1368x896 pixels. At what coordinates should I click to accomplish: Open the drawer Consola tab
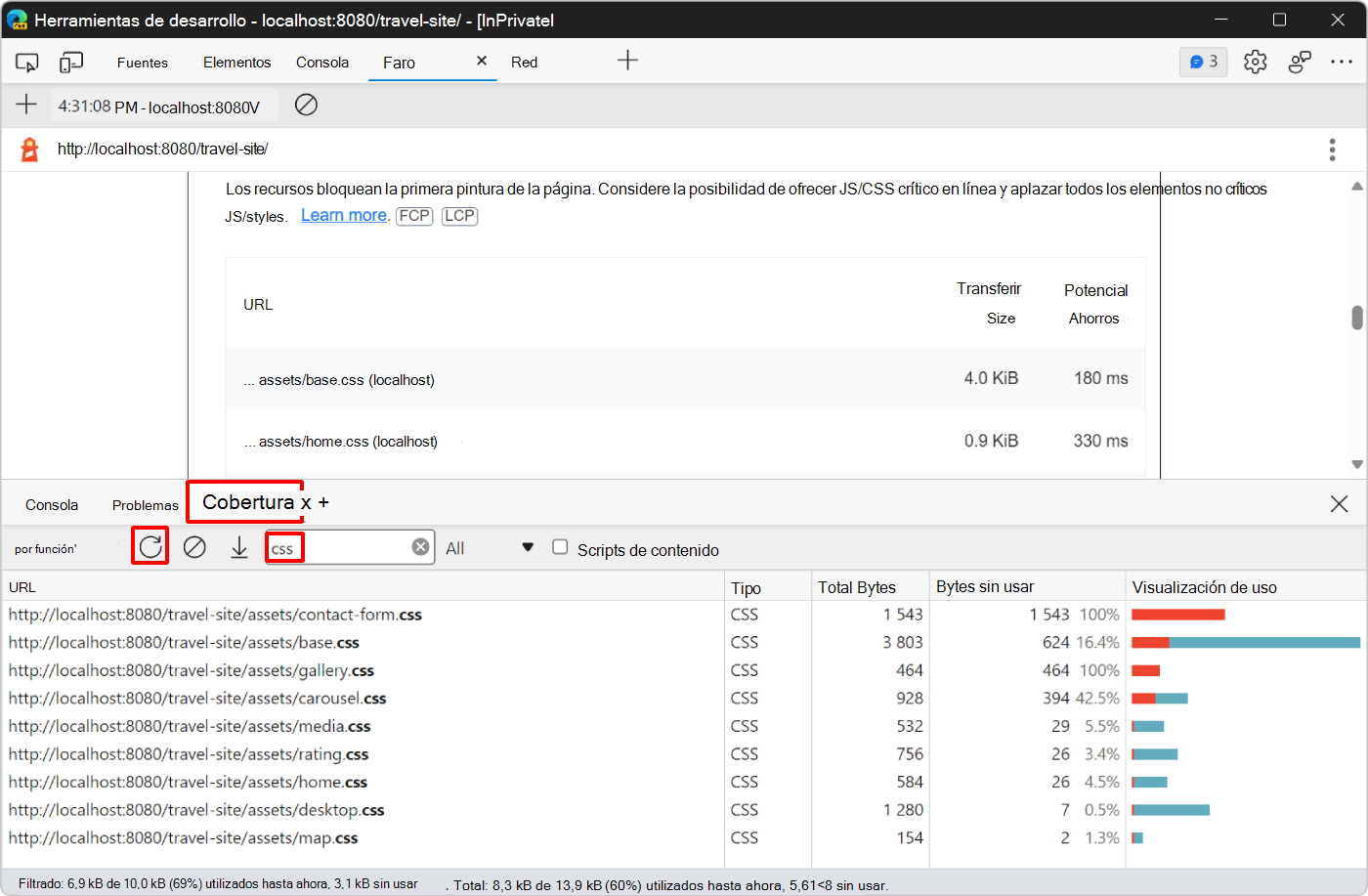(52, 505)
